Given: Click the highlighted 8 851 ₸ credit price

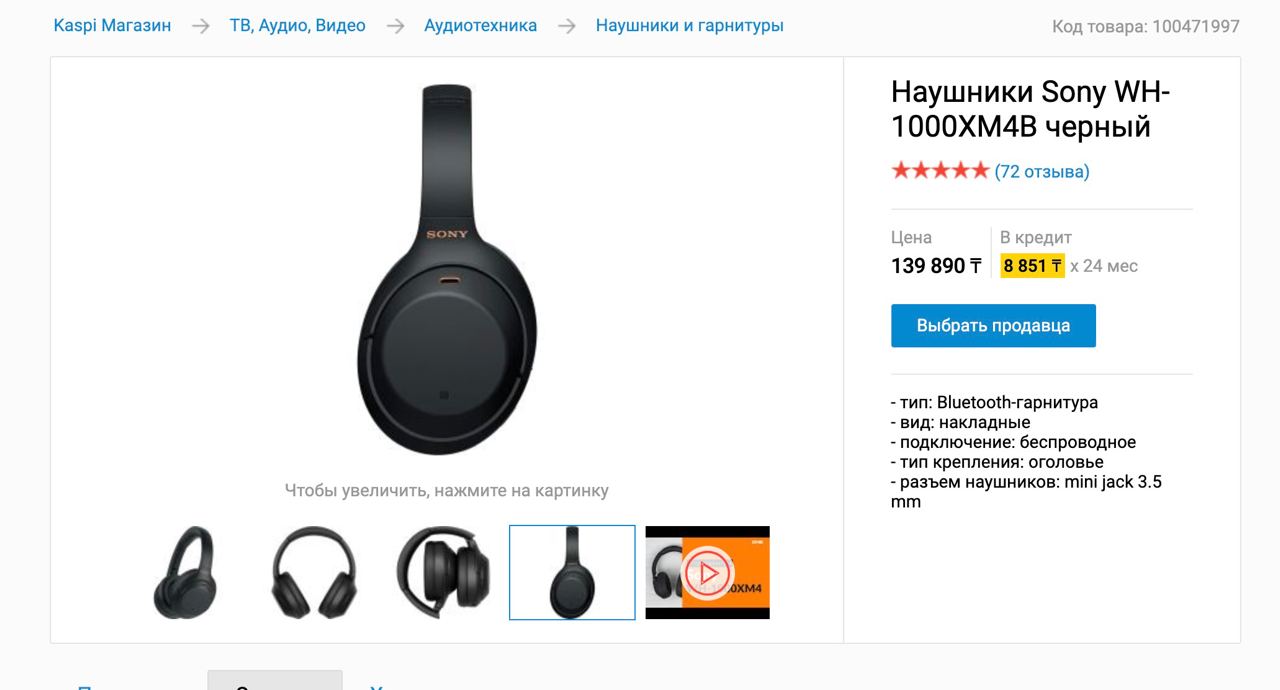Looking at the screenshot, I should tap(1032, 266).
